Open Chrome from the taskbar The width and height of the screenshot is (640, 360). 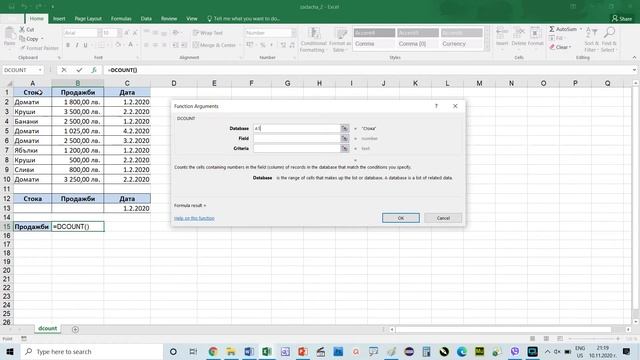[213, 351]
